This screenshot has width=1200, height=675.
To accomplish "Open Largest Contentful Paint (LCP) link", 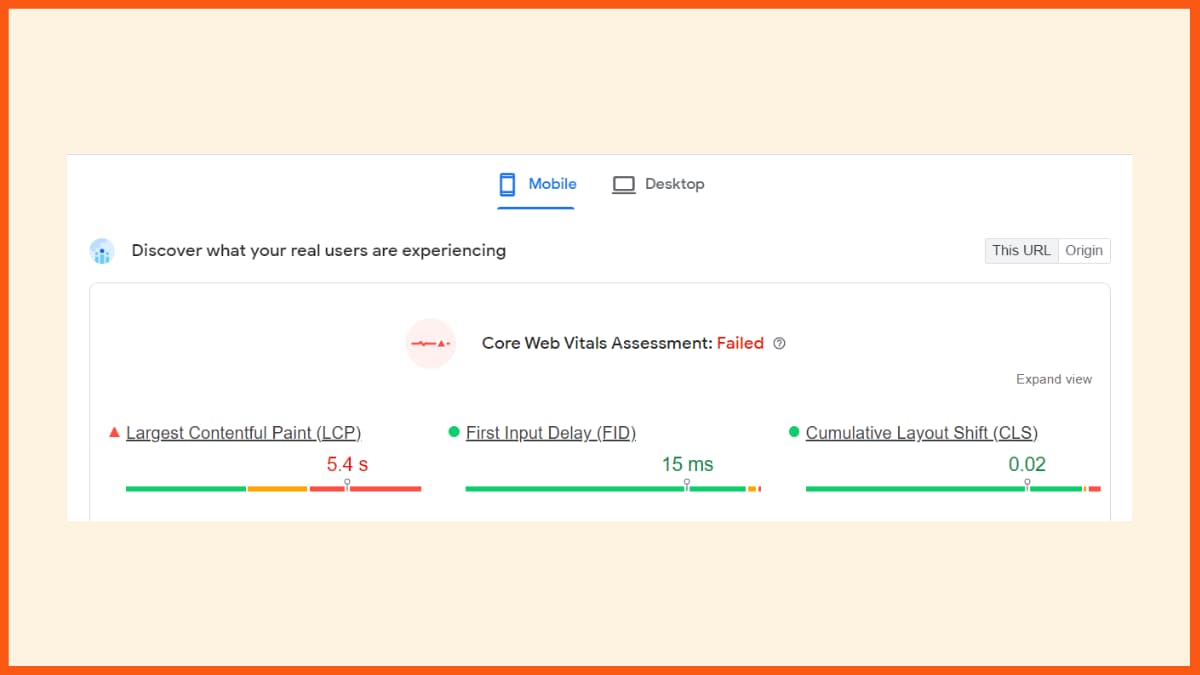I will 243,433.
